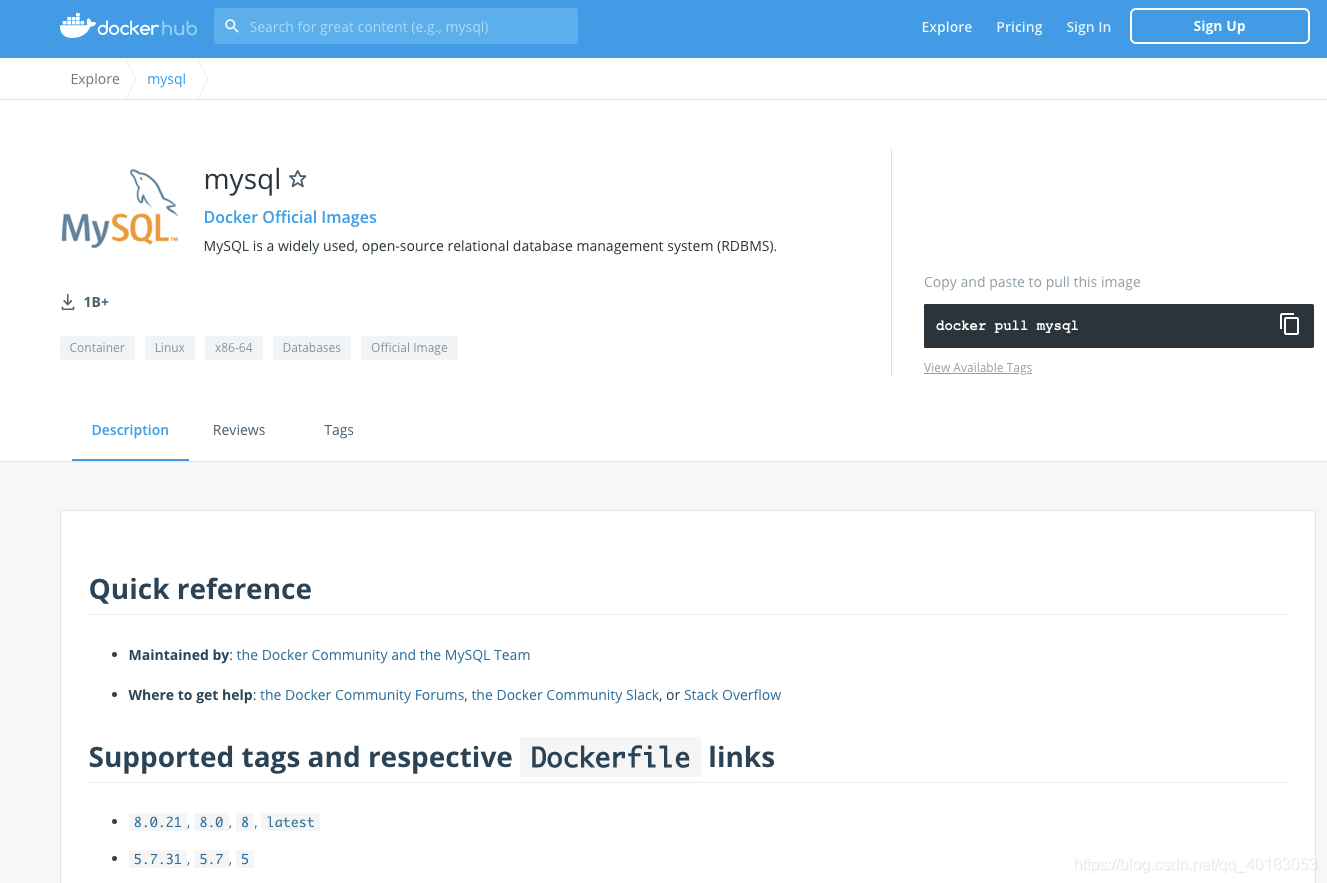Screen dimensions: 1327x883
Task: Focus the Docker Hub search field
Action: 396,26
